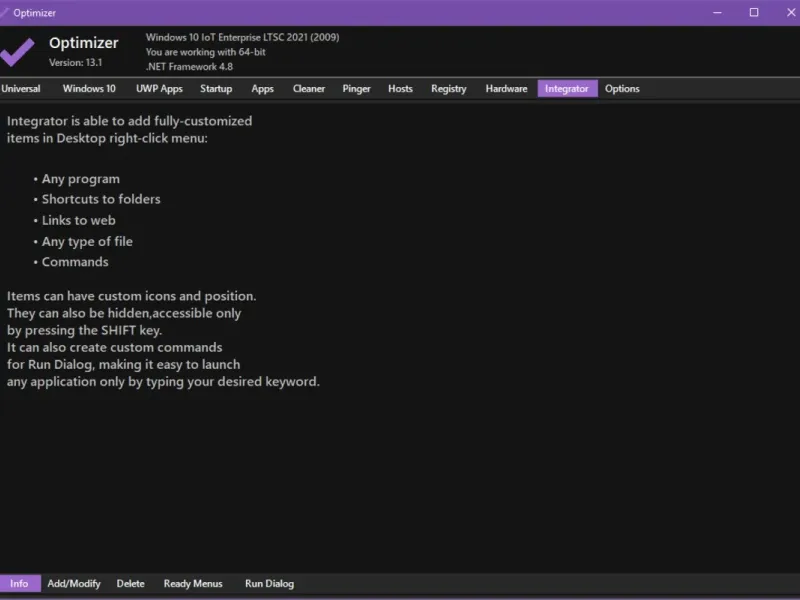The width and height of the screenshot is (800, 600).
Task: Maximize the Optimizer window
Action: click(754, 13)
